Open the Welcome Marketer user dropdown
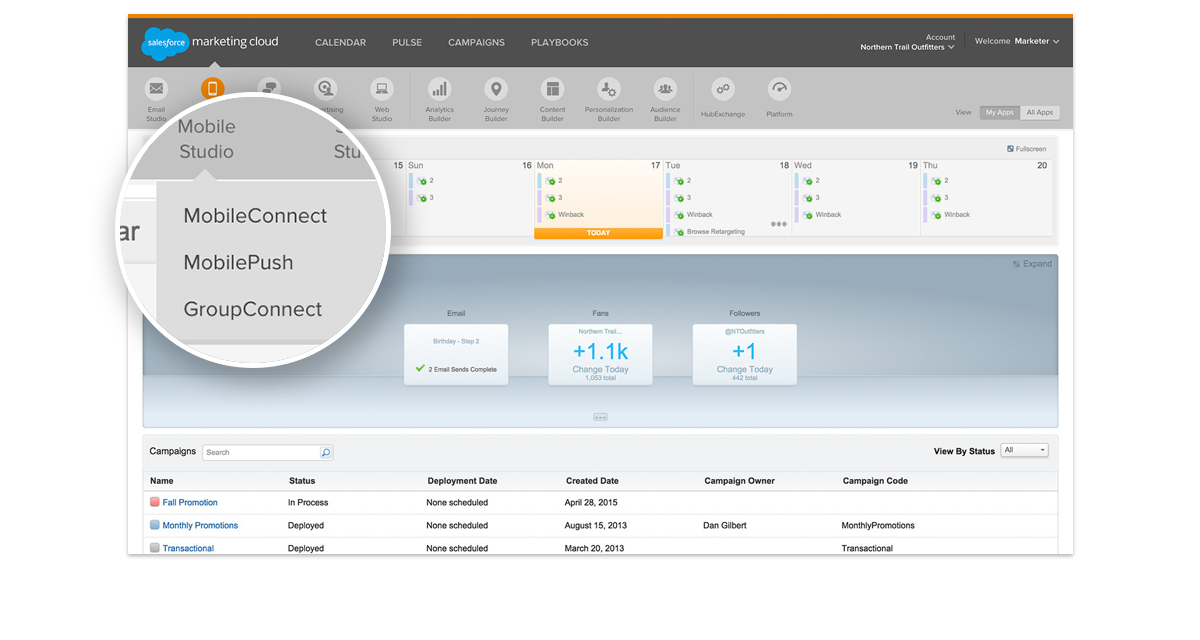The height and width of the screenshot is (640, 1200). [1017, 41]
